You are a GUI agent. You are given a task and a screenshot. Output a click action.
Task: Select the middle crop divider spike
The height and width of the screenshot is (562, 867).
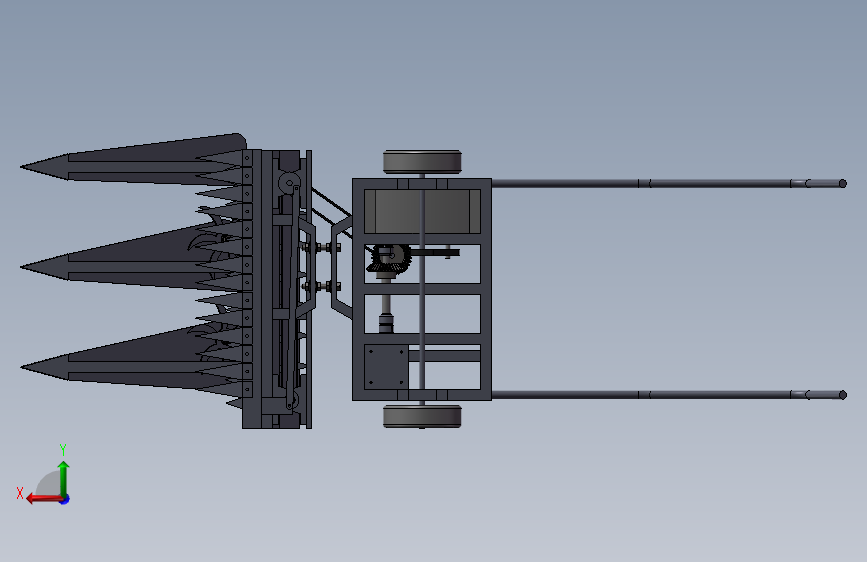point(133,259)
